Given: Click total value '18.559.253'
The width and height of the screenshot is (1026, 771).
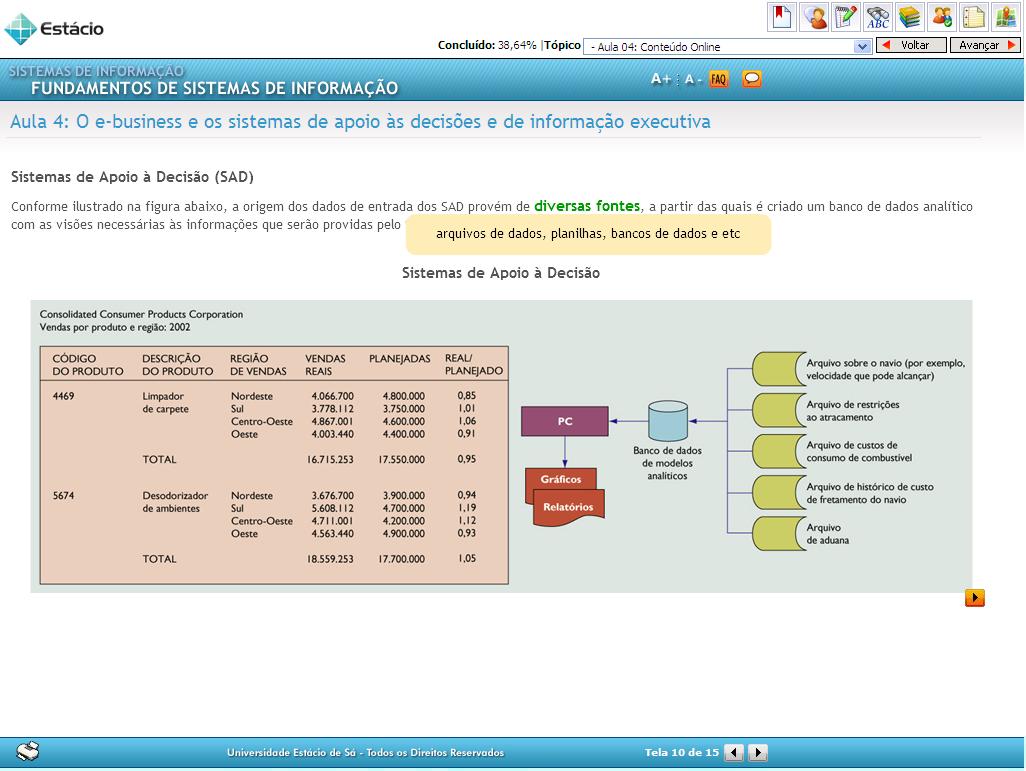Looking at the screenshot, I should coord(330,559).
